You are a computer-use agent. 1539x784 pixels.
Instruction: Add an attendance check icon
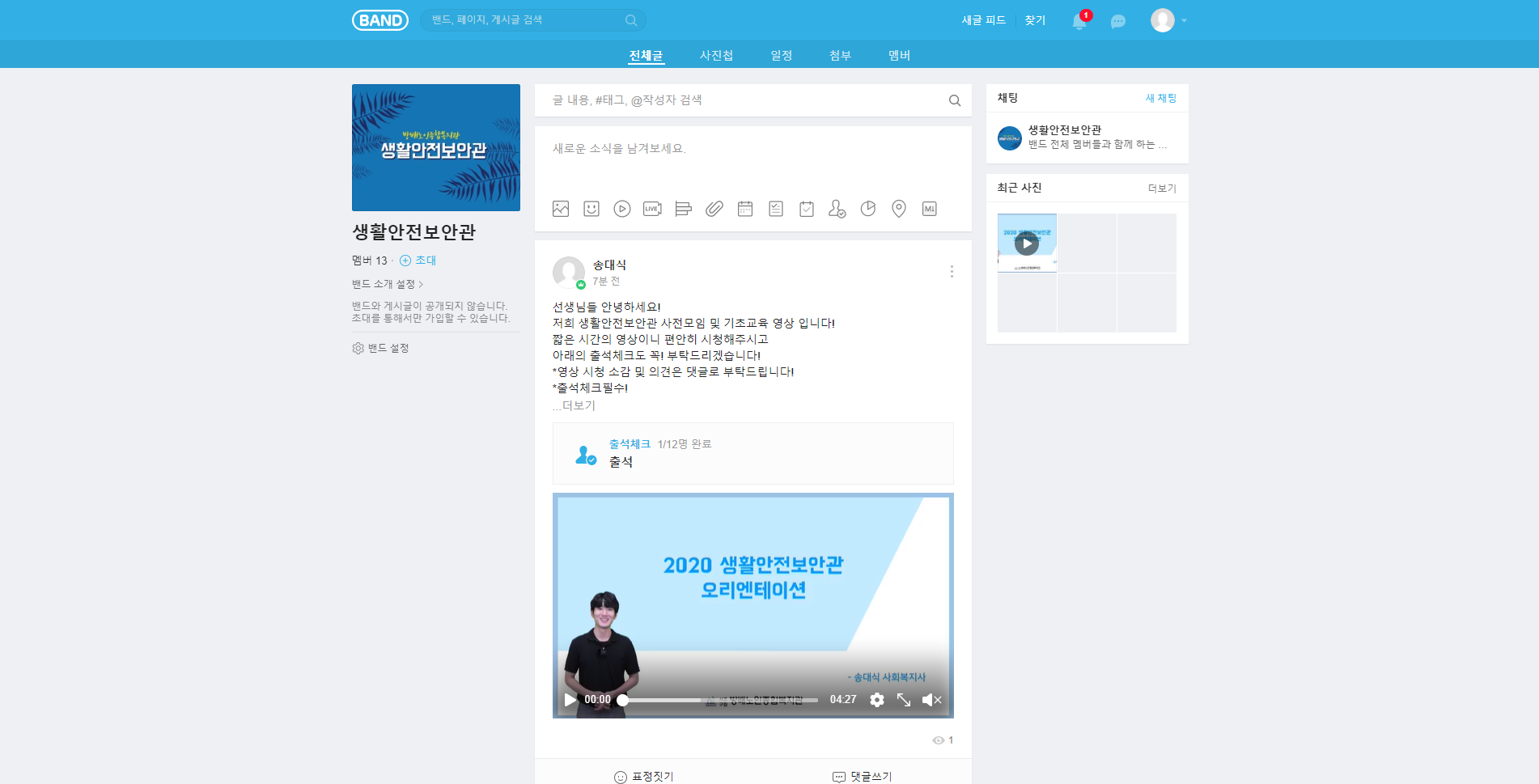tap(837, 209)
